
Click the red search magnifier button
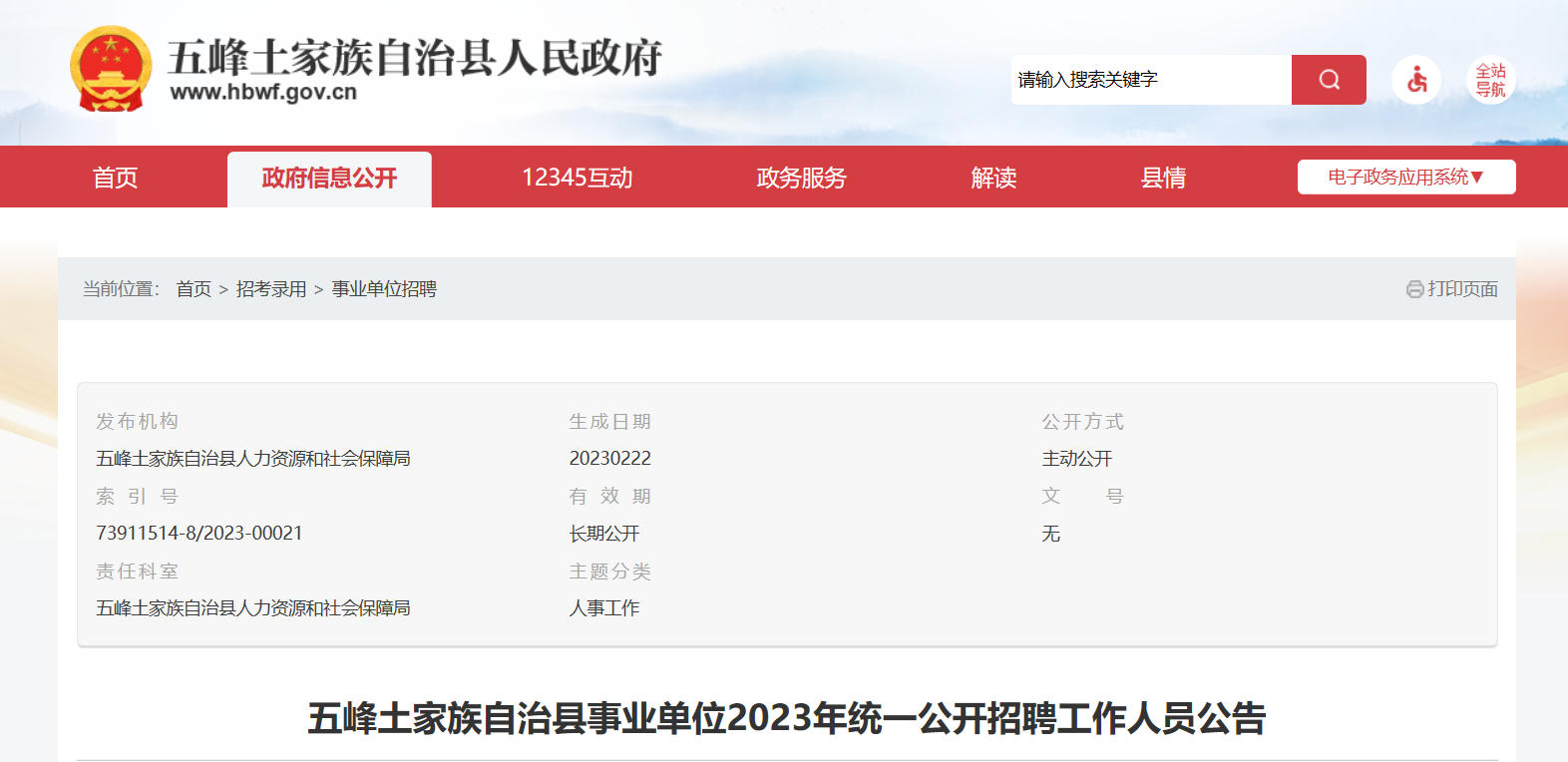(1328, 80)
